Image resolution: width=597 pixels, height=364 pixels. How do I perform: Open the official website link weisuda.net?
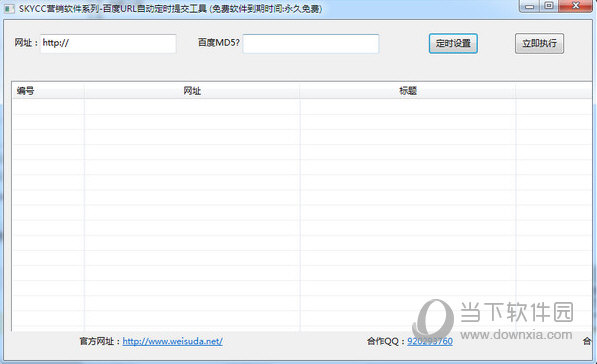pyautogui.click(x=172, y=341)
